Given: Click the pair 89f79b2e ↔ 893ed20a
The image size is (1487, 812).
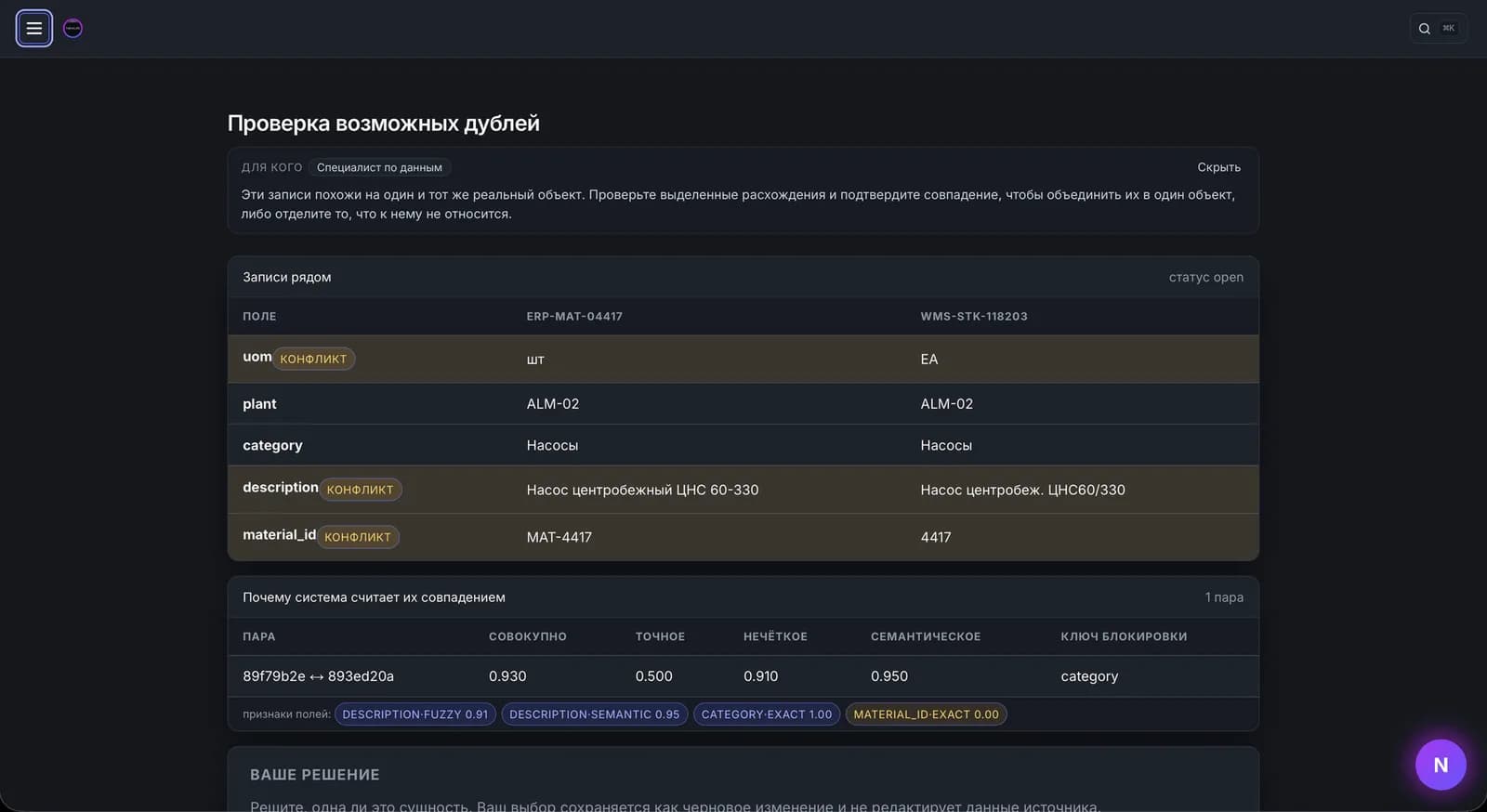Looking at the screenshot, I should tap(318, 676).
